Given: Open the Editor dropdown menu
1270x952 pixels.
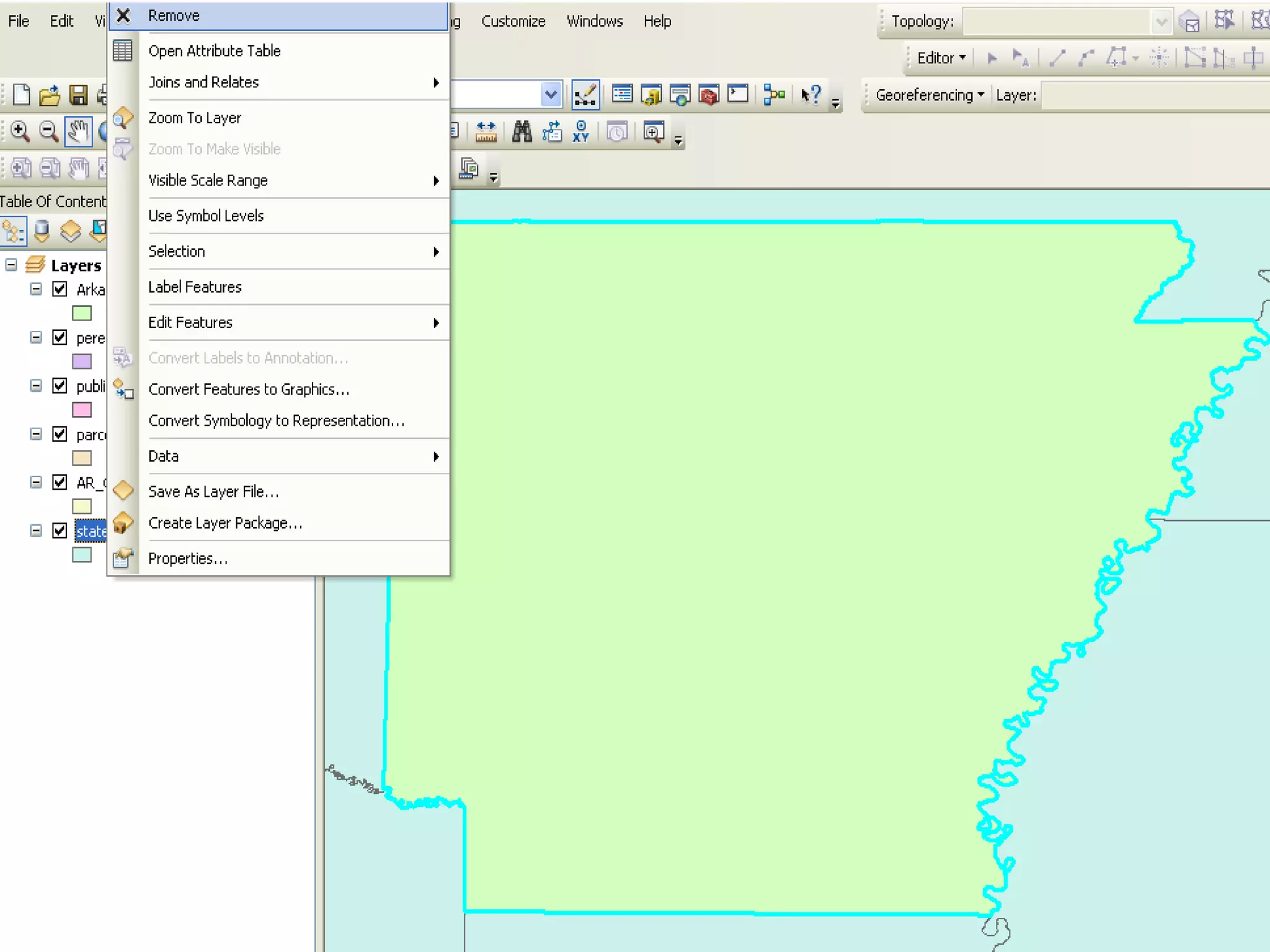Looking at the screenshot, I should [x=941, y=58].
